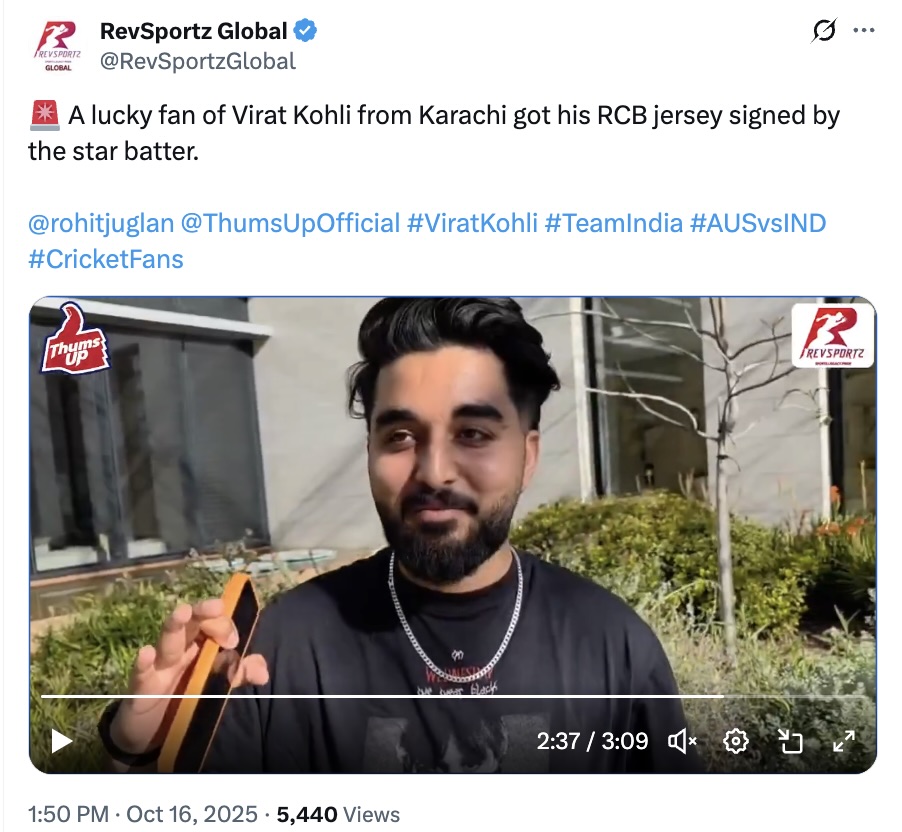This screenshot has height=832, width=902.
Task: Play the video with the play button
Action: (62, 741)
